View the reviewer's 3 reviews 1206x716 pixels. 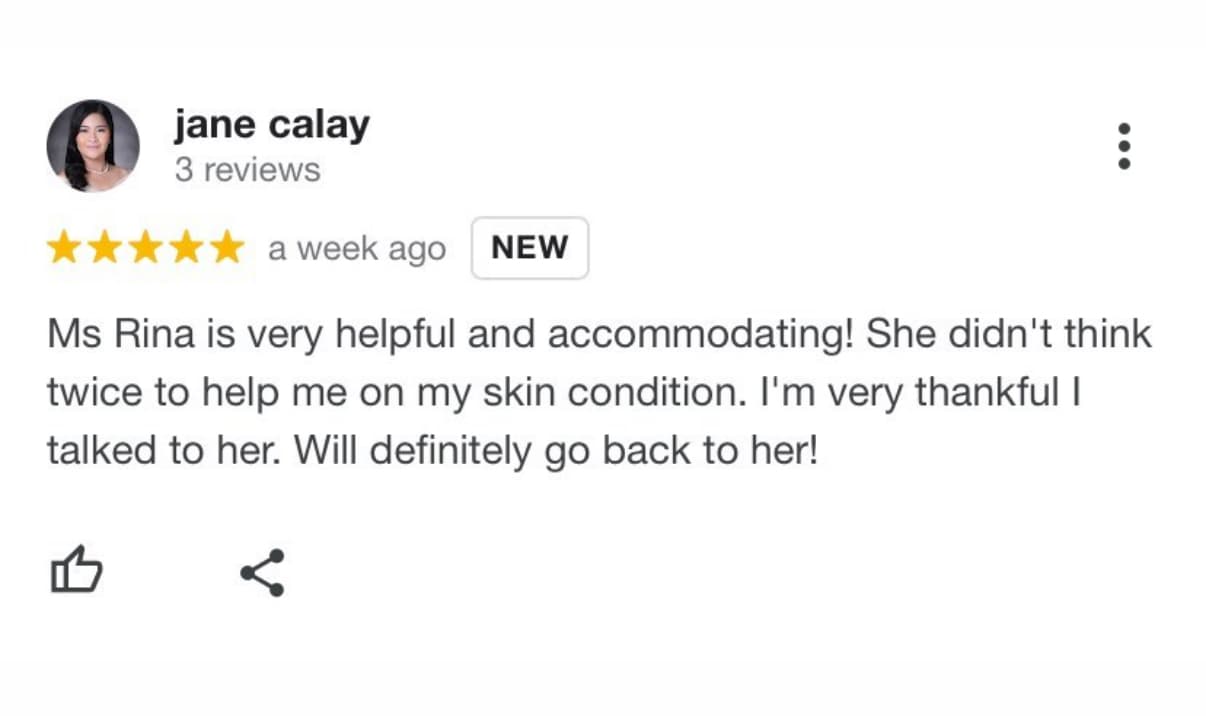pos(247,170)
